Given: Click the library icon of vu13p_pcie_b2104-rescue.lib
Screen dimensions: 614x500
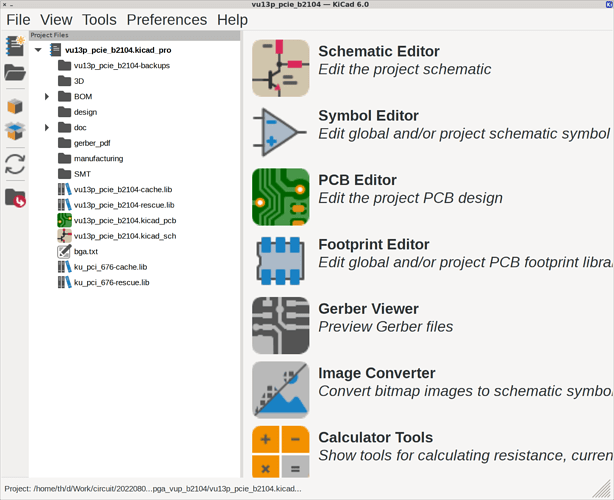Looking at the screenshot, I should pyautogui.click(x=65, y=205).
